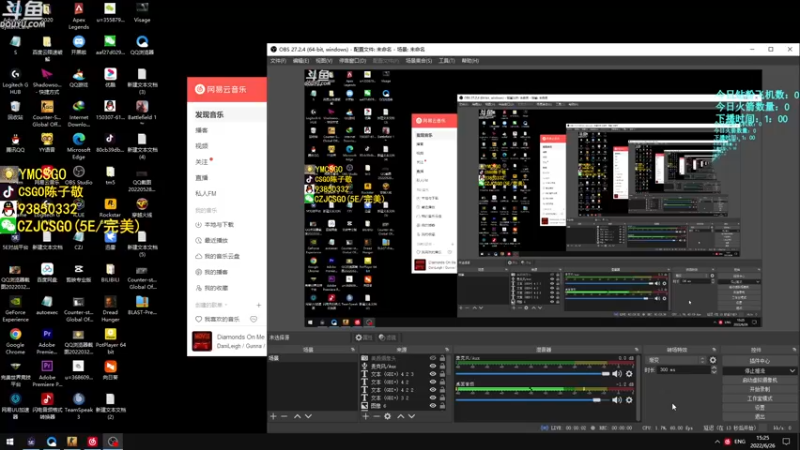Select Battlefield 1 desktop icon

(142, 113)
